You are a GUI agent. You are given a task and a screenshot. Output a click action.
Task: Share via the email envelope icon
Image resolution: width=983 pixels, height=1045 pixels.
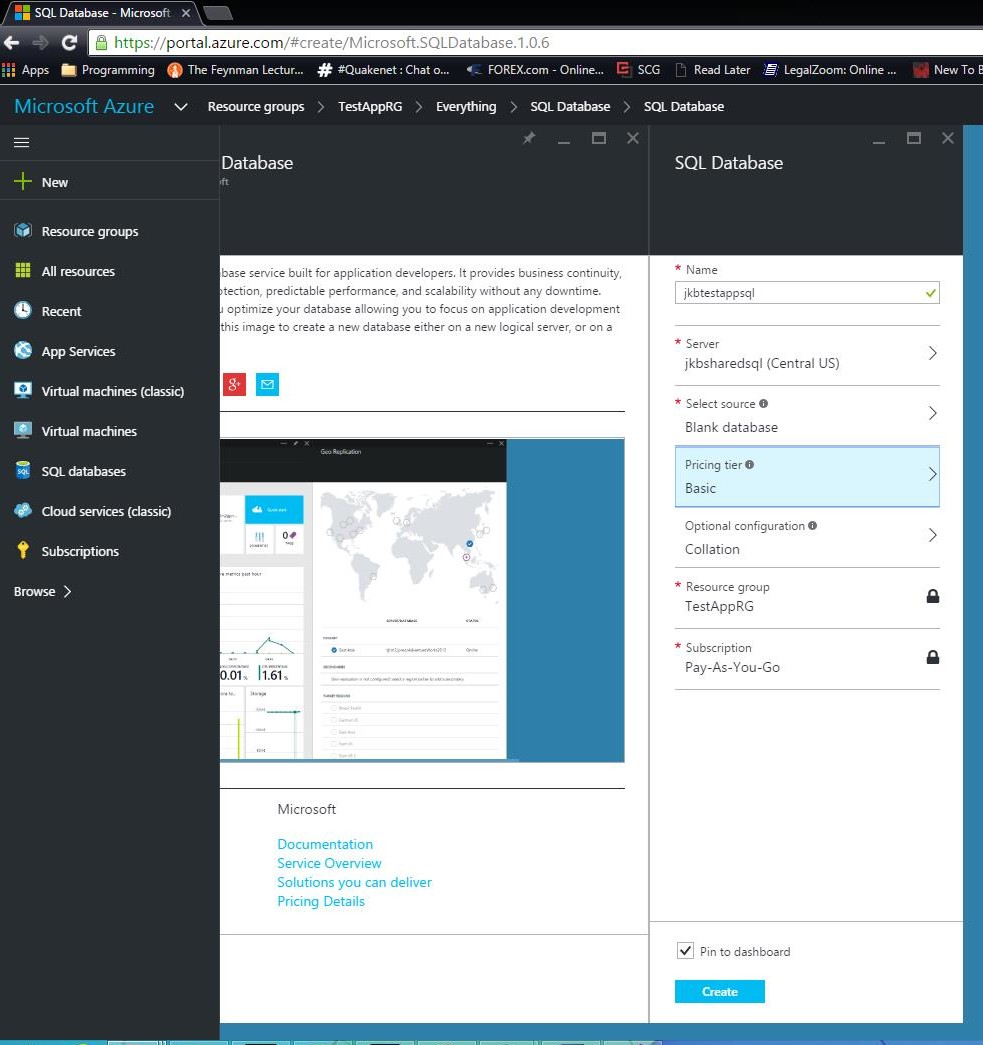[267, 384]
